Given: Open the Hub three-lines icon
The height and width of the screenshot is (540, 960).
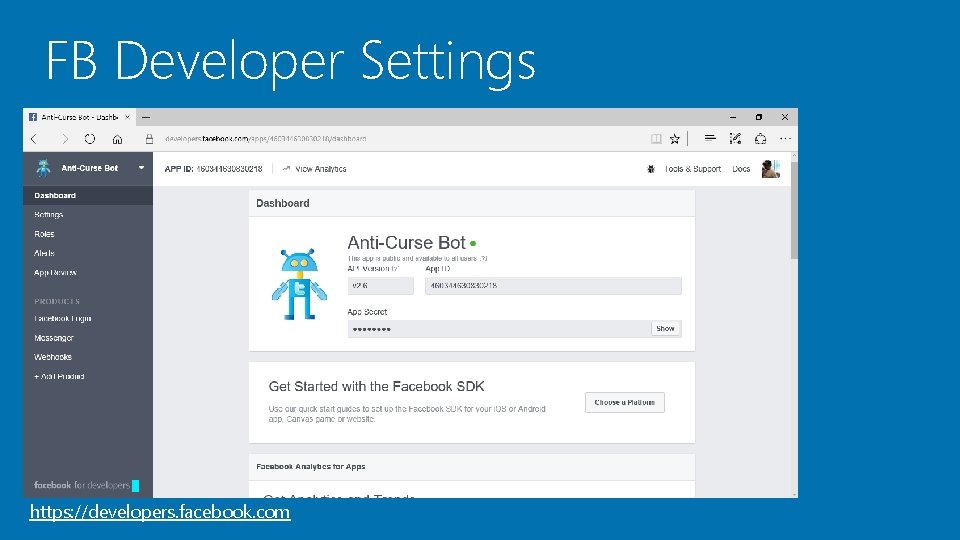Looking at the screenshot, I should point(710,138).
